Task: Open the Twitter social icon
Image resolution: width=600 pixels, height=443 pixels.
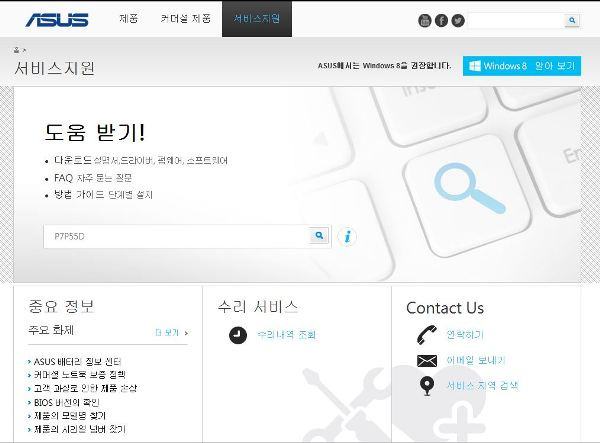Action: tap(458, 21)
